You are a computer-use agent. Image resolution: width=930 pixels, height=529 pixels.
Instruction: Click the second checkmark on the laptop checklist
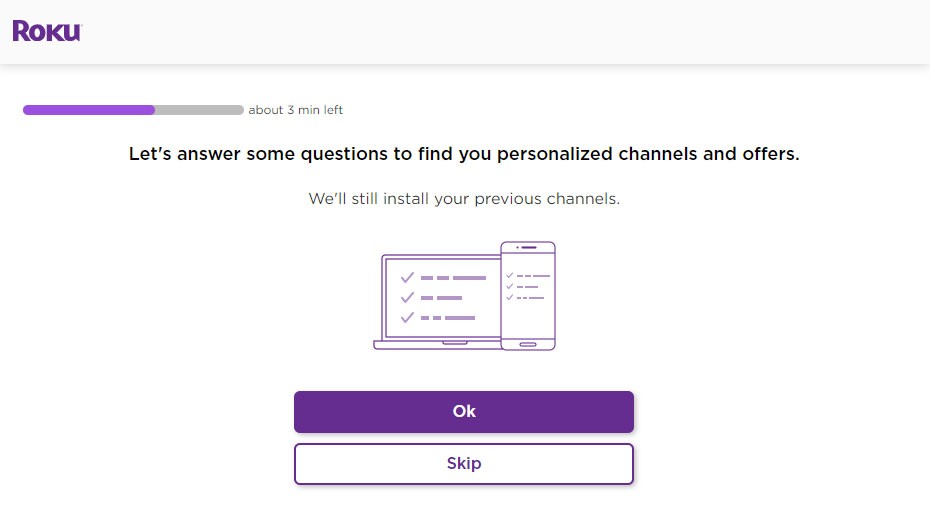click(x=407, y=297)
